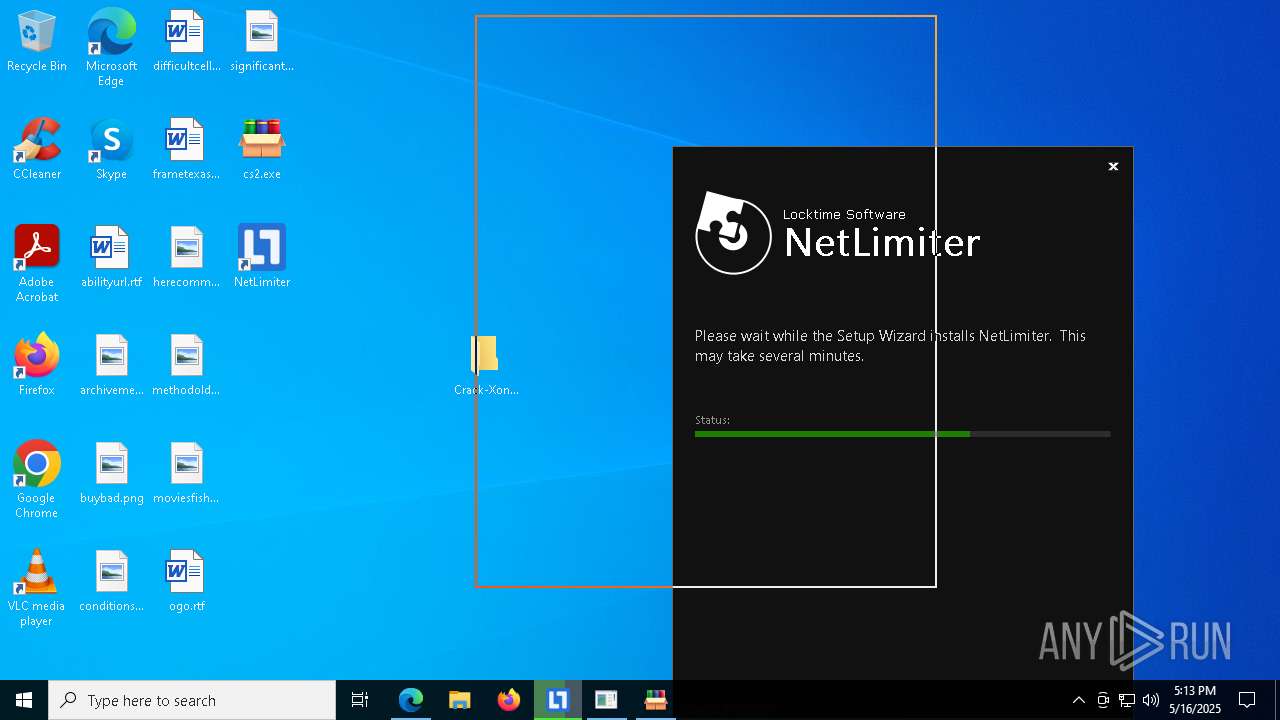Click the 'Locktime Software' label
The width and height of the screenshot is (1280, 720).
pyautogui.click(x=844, y=214)
